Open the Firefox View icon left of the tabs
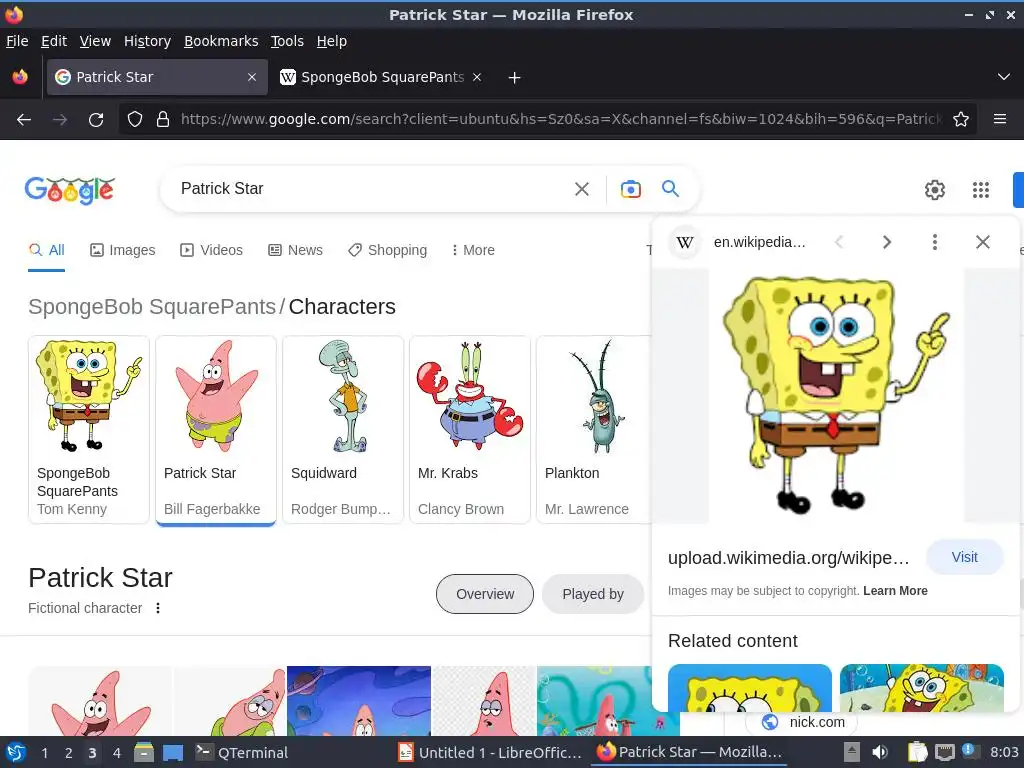This screenshot has height=768, width=1024. (20, 77)
